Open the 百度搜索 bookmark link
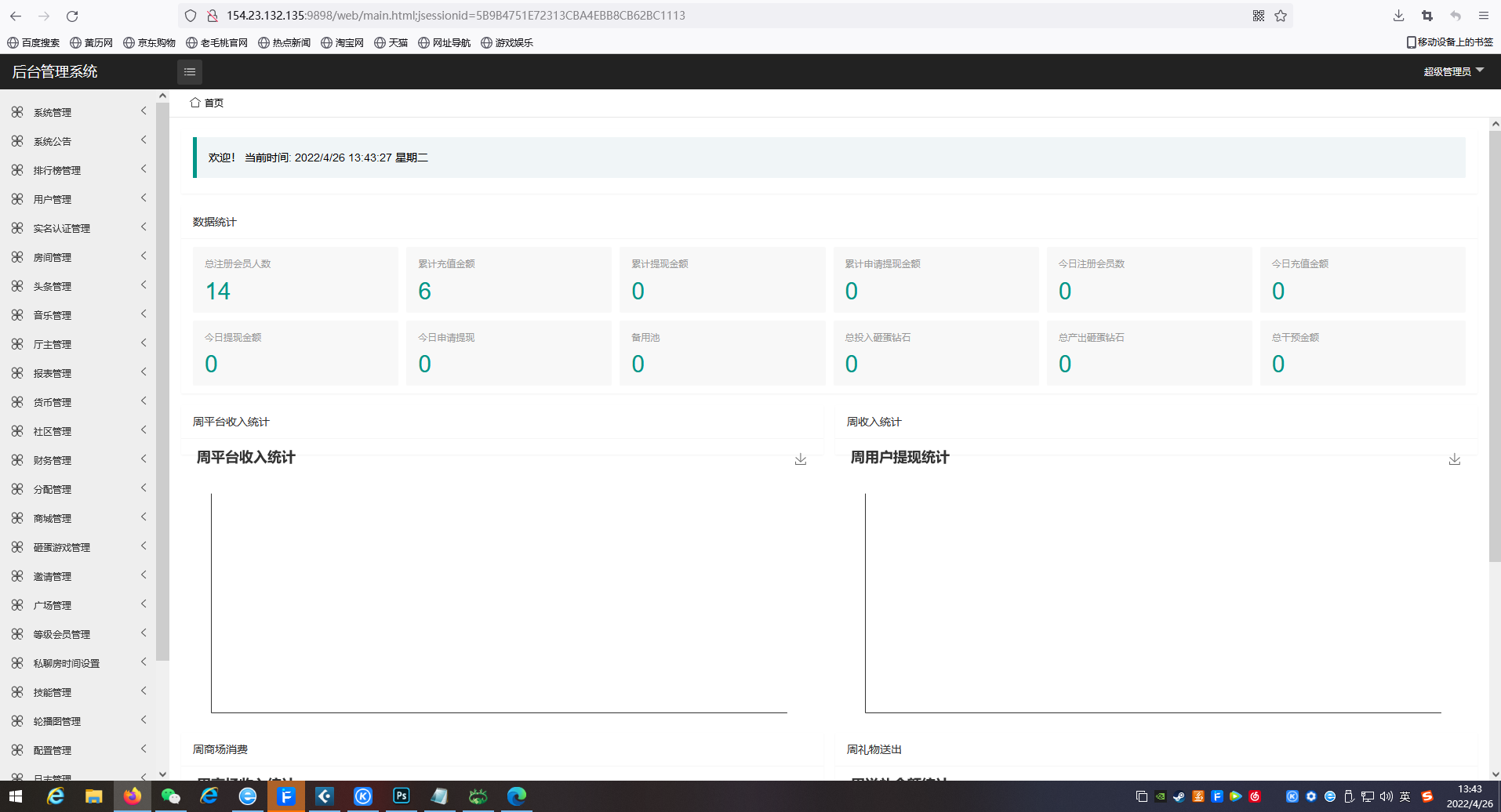The height and width of the screenshot is (812, 1501). (34, 43)
